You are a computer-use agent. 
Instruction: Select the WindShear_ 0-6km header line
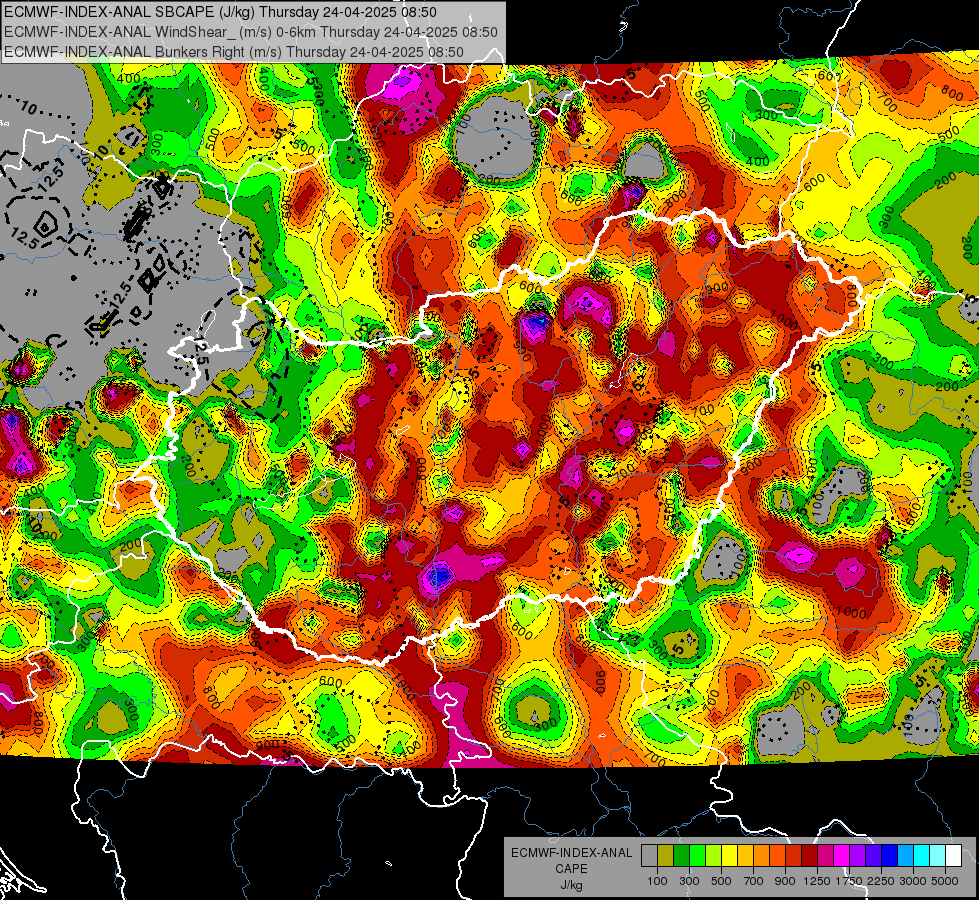click(x=251, y=32)
